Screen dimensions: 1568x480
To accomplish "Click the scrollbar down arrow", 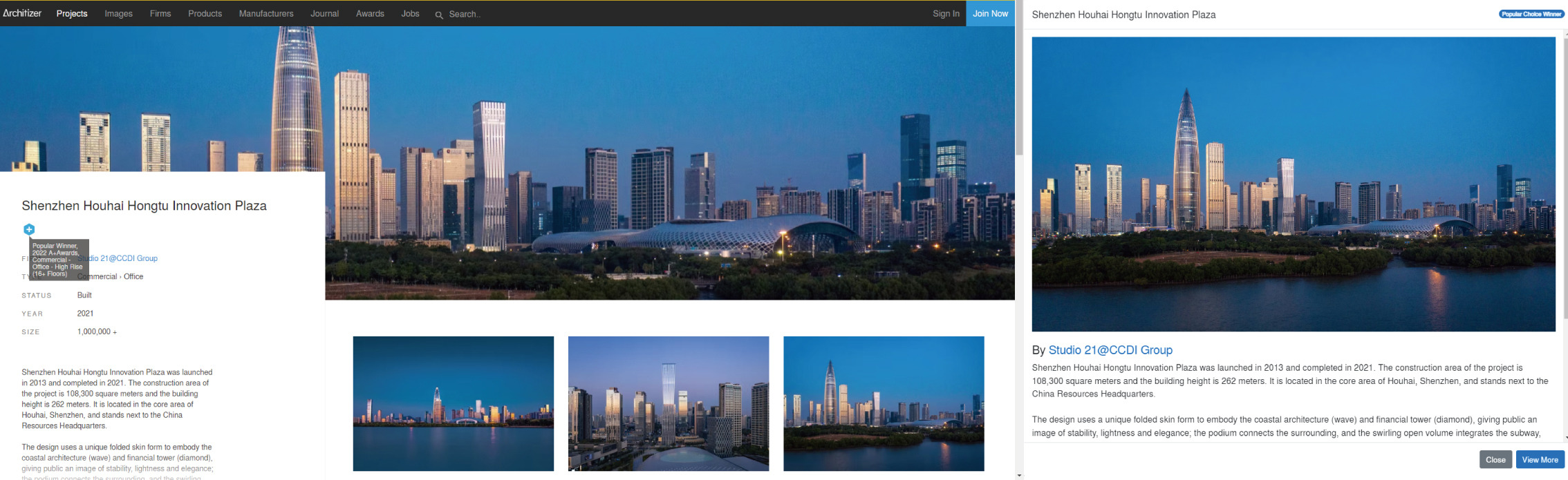I will point(1019,476).
